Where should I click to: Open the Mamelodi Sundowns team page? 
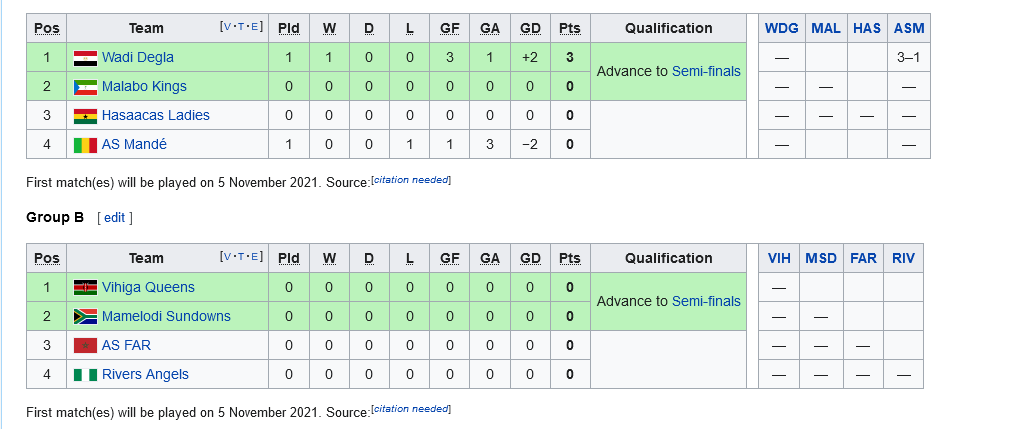pos(166,317)
